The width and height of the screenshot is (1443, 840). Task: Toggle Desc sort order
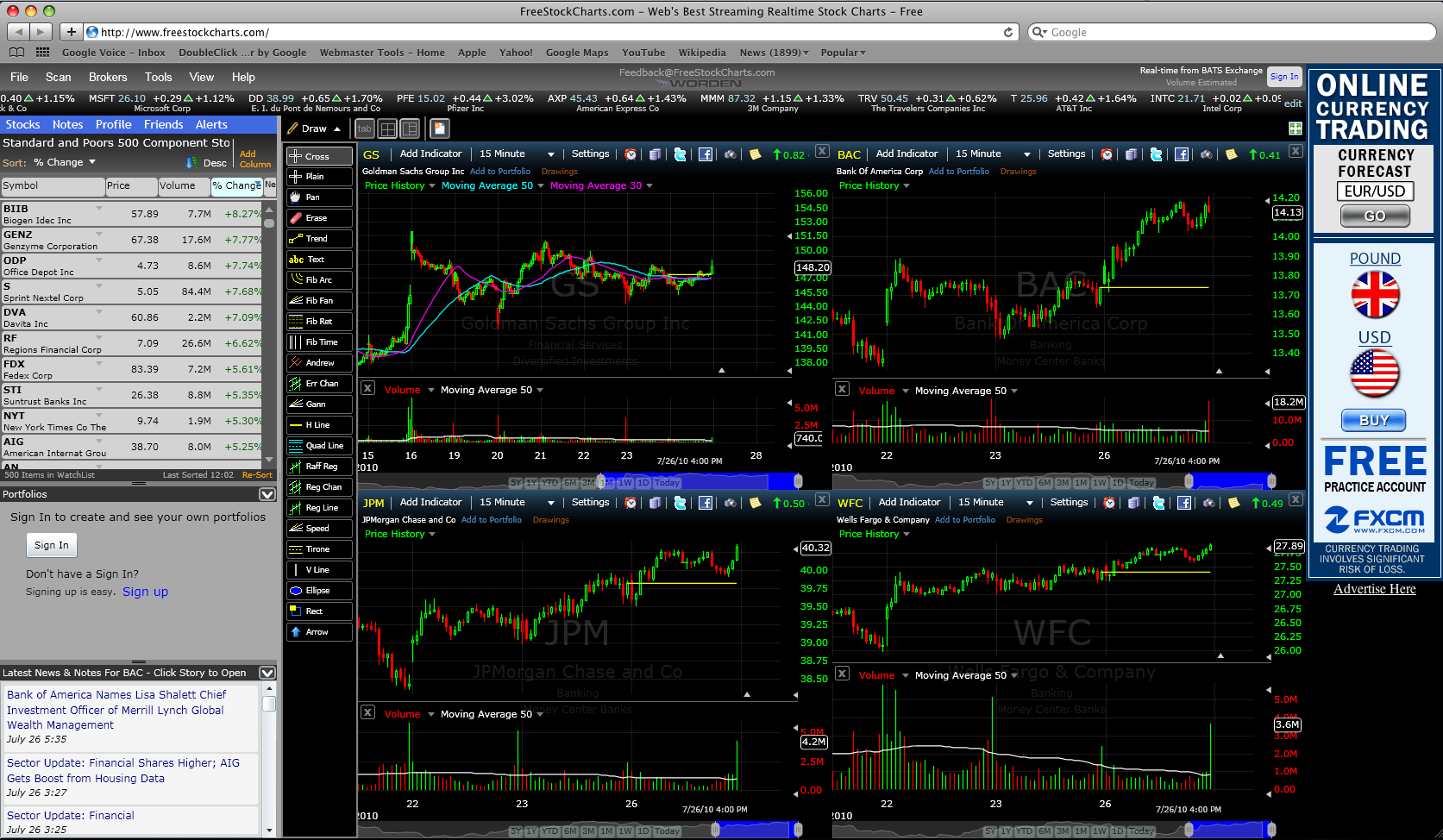[x=207, y=163]
